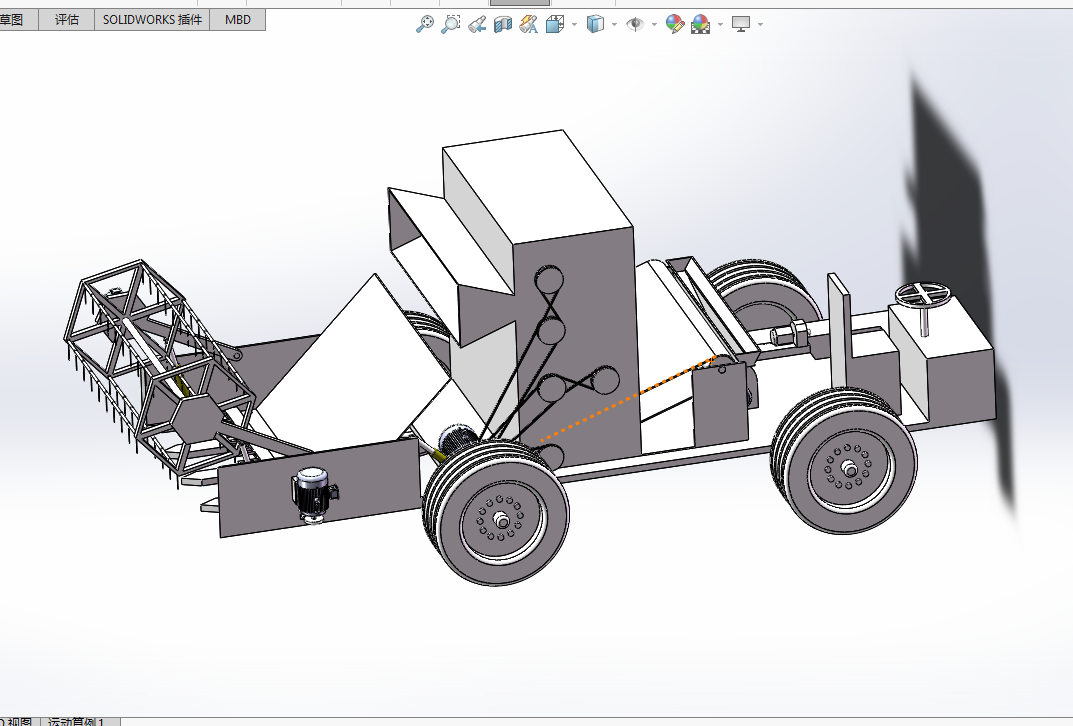This screenshot has width=1073, height=726.
Task: Open the Edit Appearance color ball
Action: (x=675, y=24)
